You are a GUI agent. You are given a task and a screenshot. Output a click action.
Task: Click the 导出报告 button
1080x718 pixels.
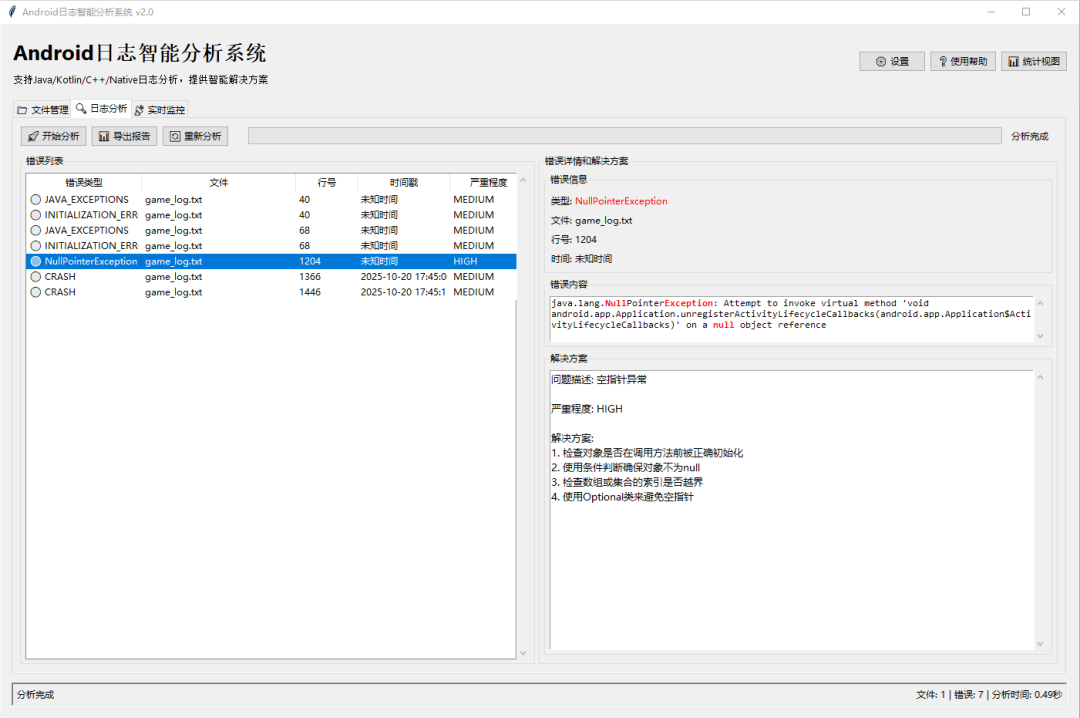click(125, 136)
